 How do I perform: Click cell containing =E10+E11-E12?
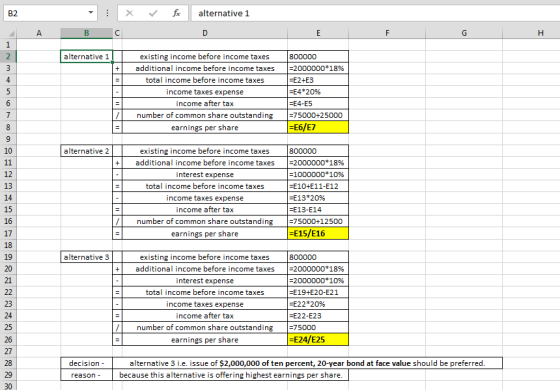[x=318, y=186]
